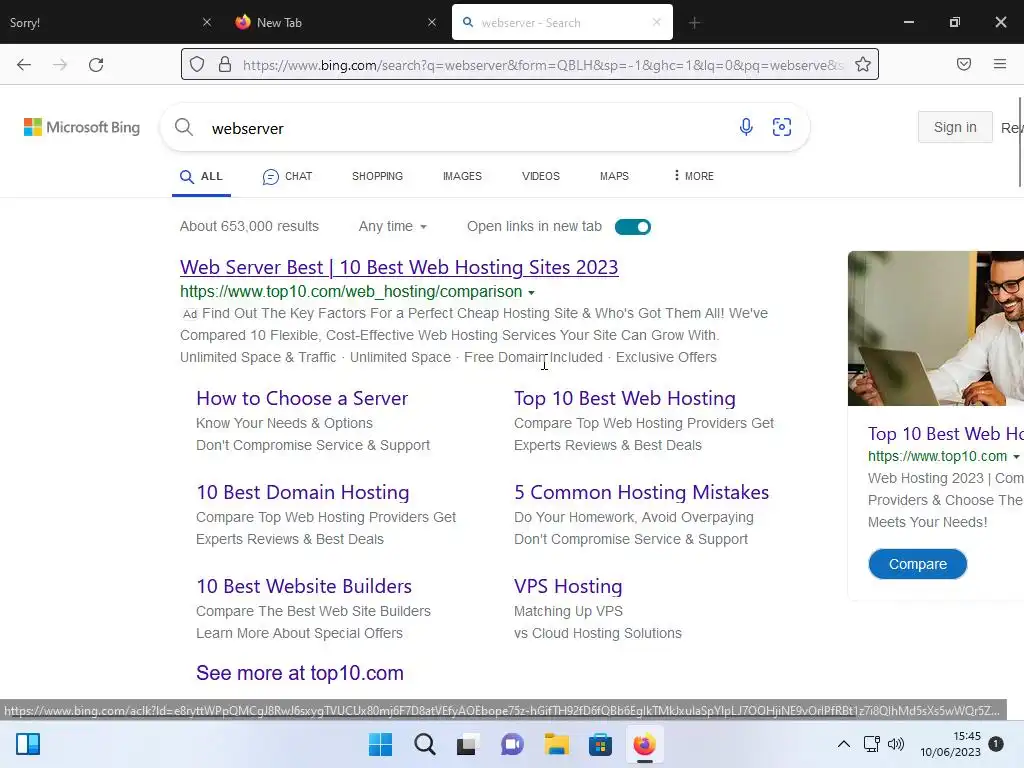Expand arrow next to sidebar top10.com URL
Screen dimensions: 1024x768
pyautogui.click(x=1016, y=457)
